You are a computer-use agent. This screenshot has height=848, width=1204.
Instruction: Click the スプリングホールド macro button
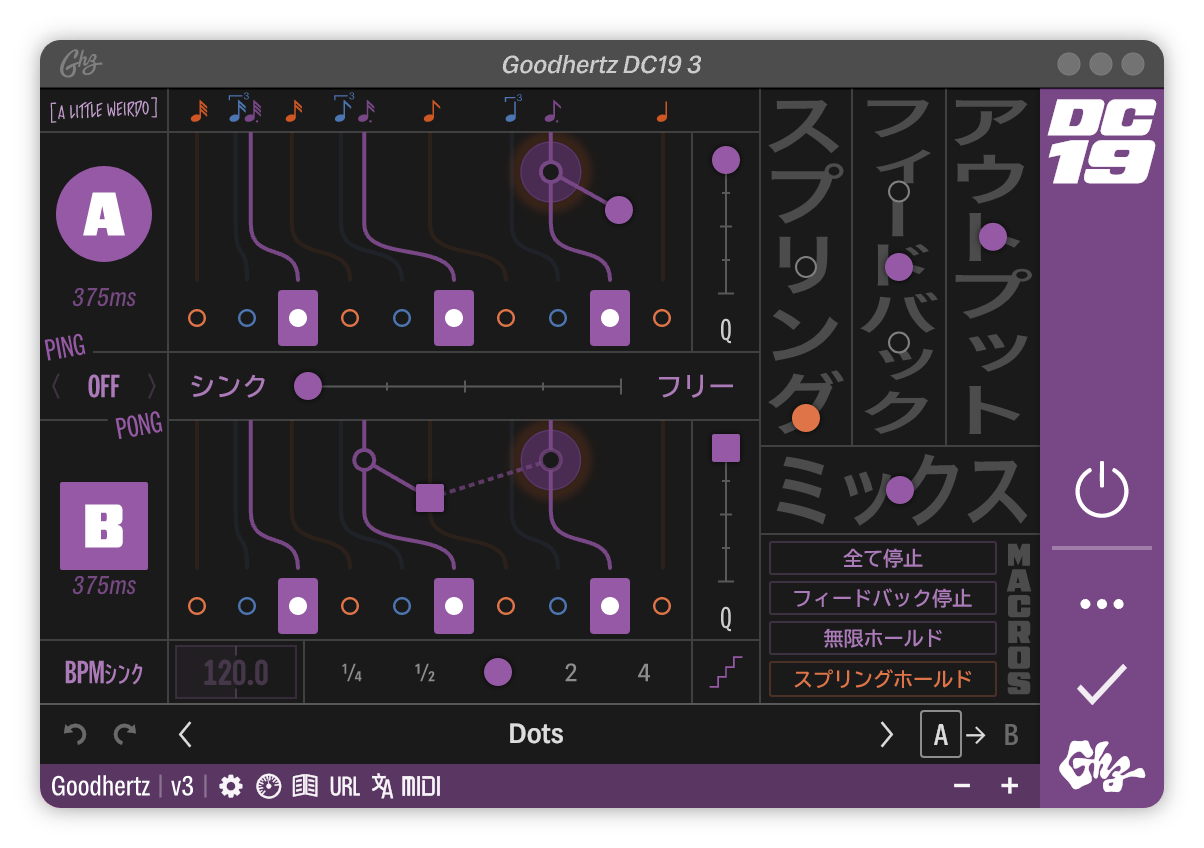coord(883,679)
